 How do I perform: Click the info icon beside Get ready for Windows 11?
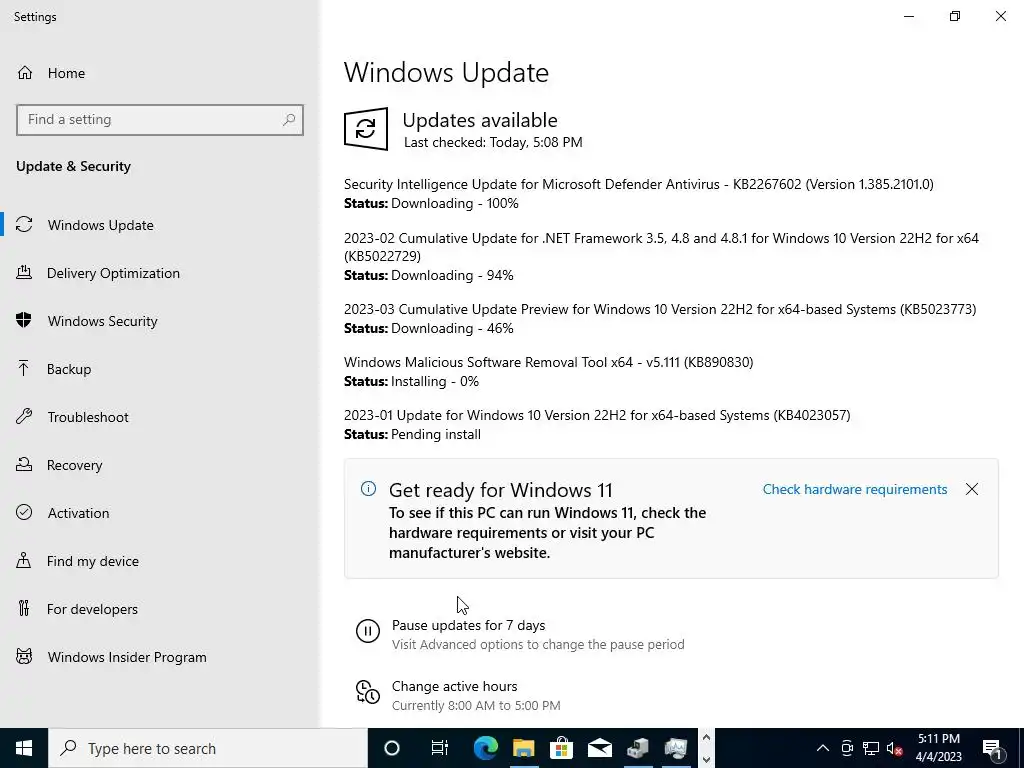click(368, 488)
